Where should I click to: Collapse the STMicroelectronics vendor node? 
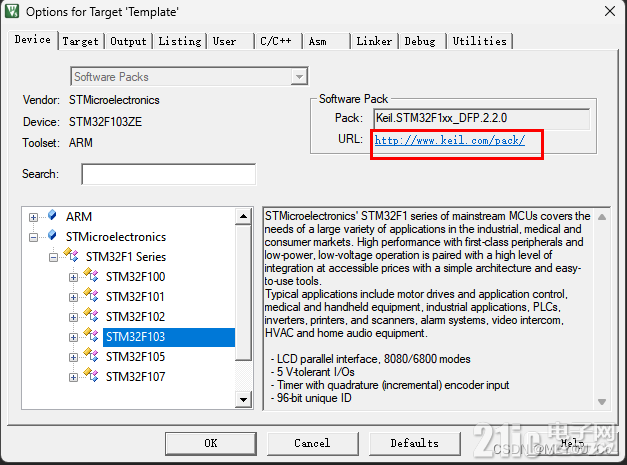click(x=34, y=237)
